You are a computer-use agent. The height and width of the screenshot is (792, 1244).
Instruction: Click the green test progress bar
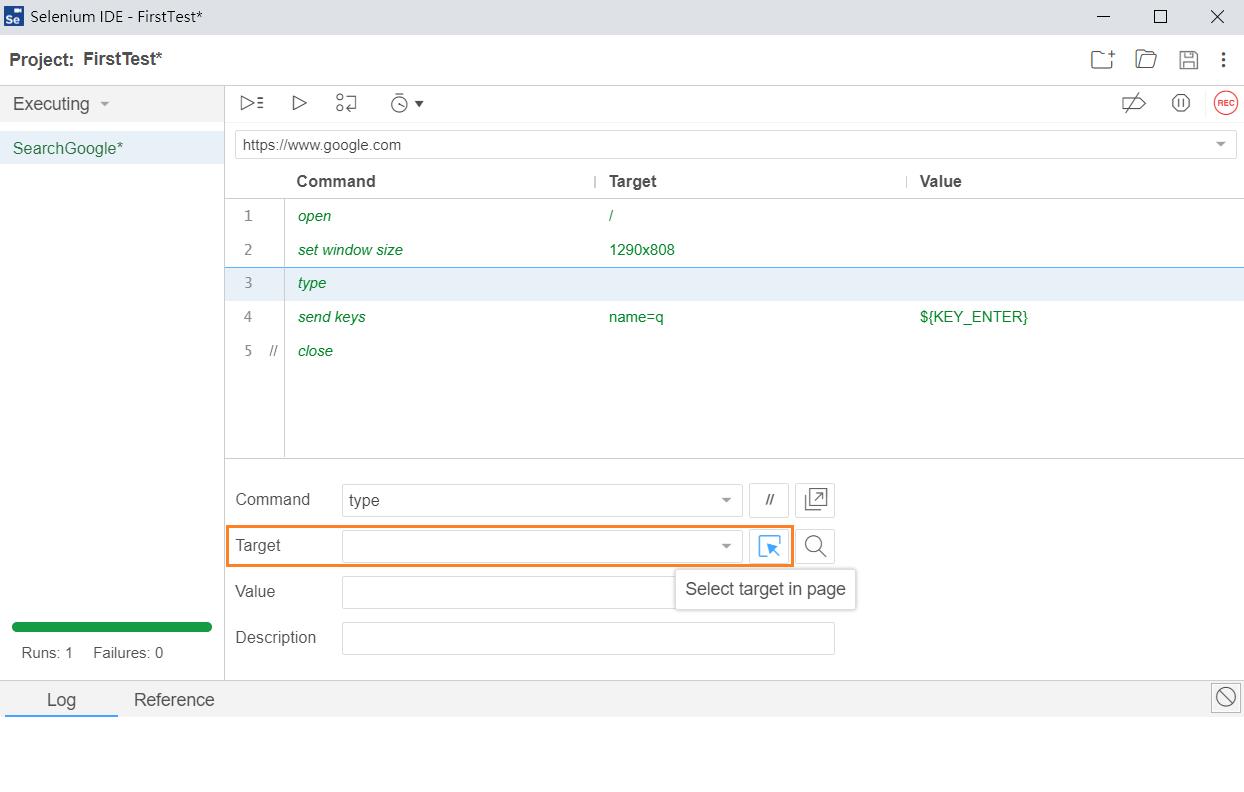(x=112, y=627)
